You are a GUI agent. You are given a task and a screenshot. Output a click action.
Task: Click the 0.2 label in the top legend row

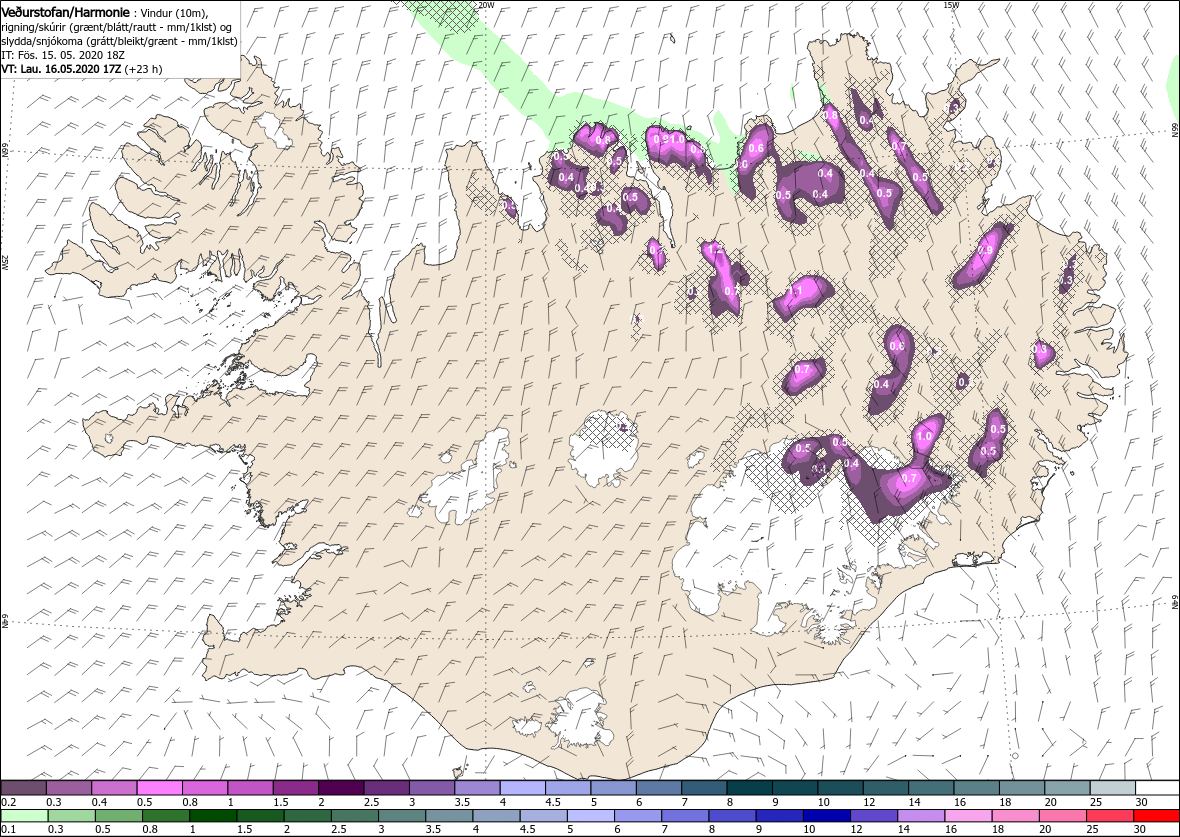[10, 802]
